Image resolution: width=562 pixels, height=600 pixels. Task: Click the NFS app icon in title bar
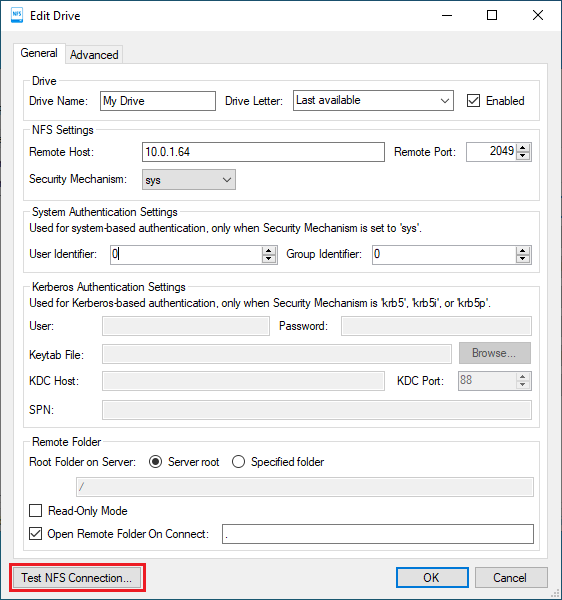tap(17, 15)
